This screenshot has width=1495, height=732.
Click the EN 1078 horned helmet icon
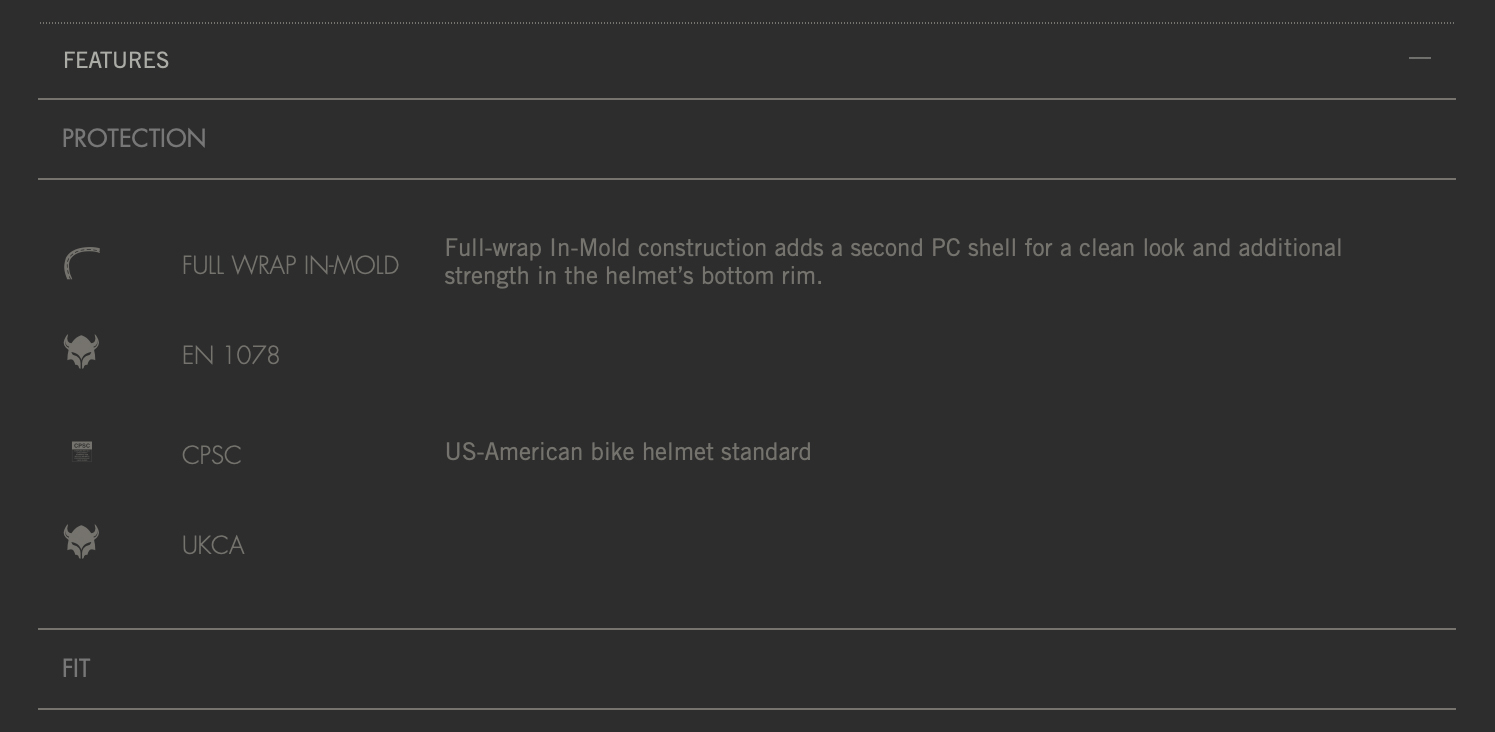[x=81, y=351]
